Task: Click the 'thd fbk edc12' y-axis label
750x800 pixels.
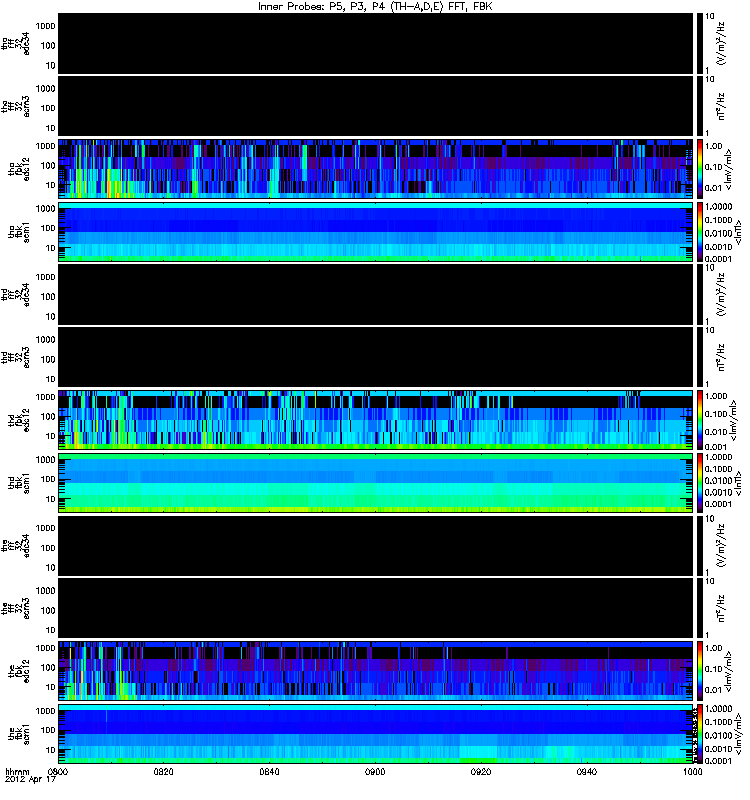Action: [19, 420]
